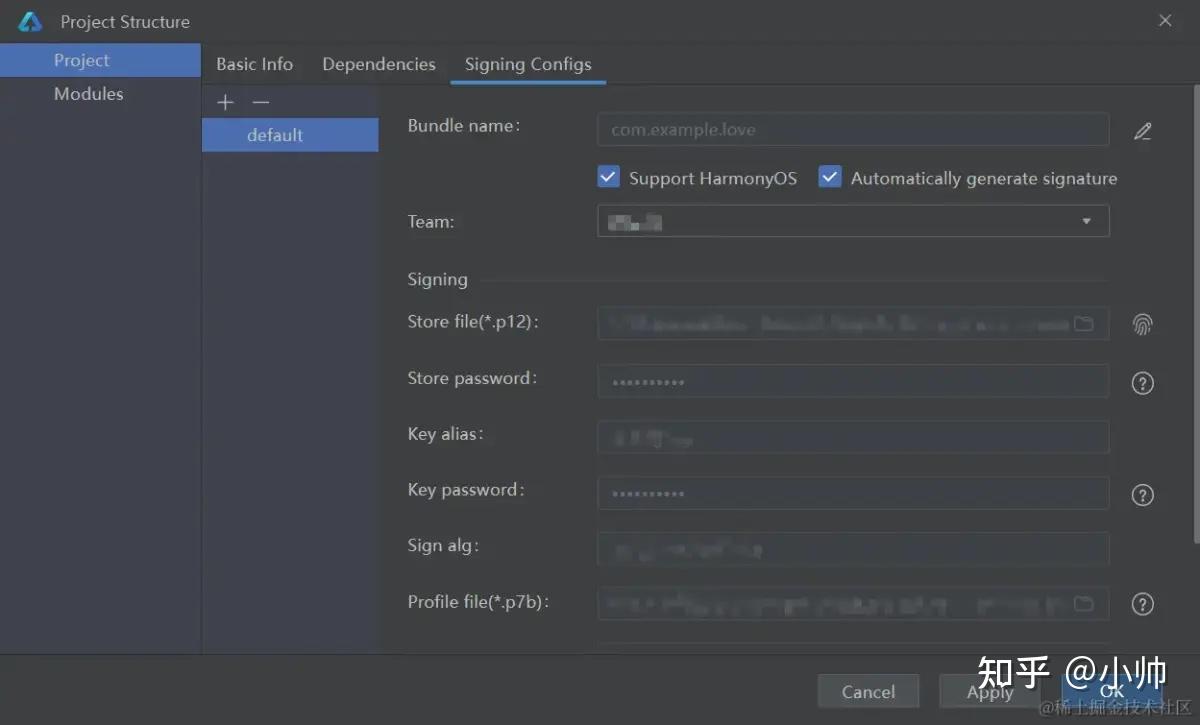This screenshot has height=725, width=1200.
Task: Select the default signing config
Action: 274,135
